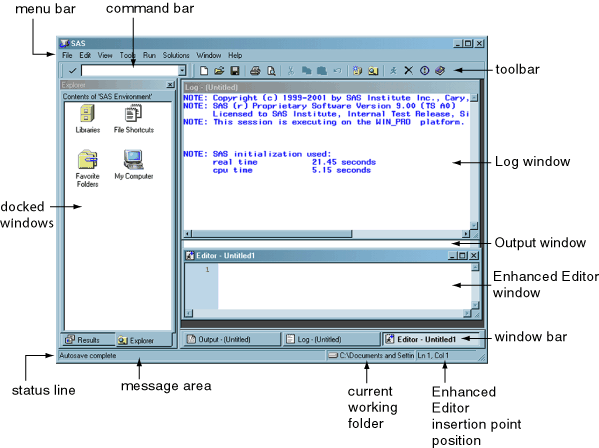Click inside the command bar input field
This screenshot has height=448, width=599.
130,71
